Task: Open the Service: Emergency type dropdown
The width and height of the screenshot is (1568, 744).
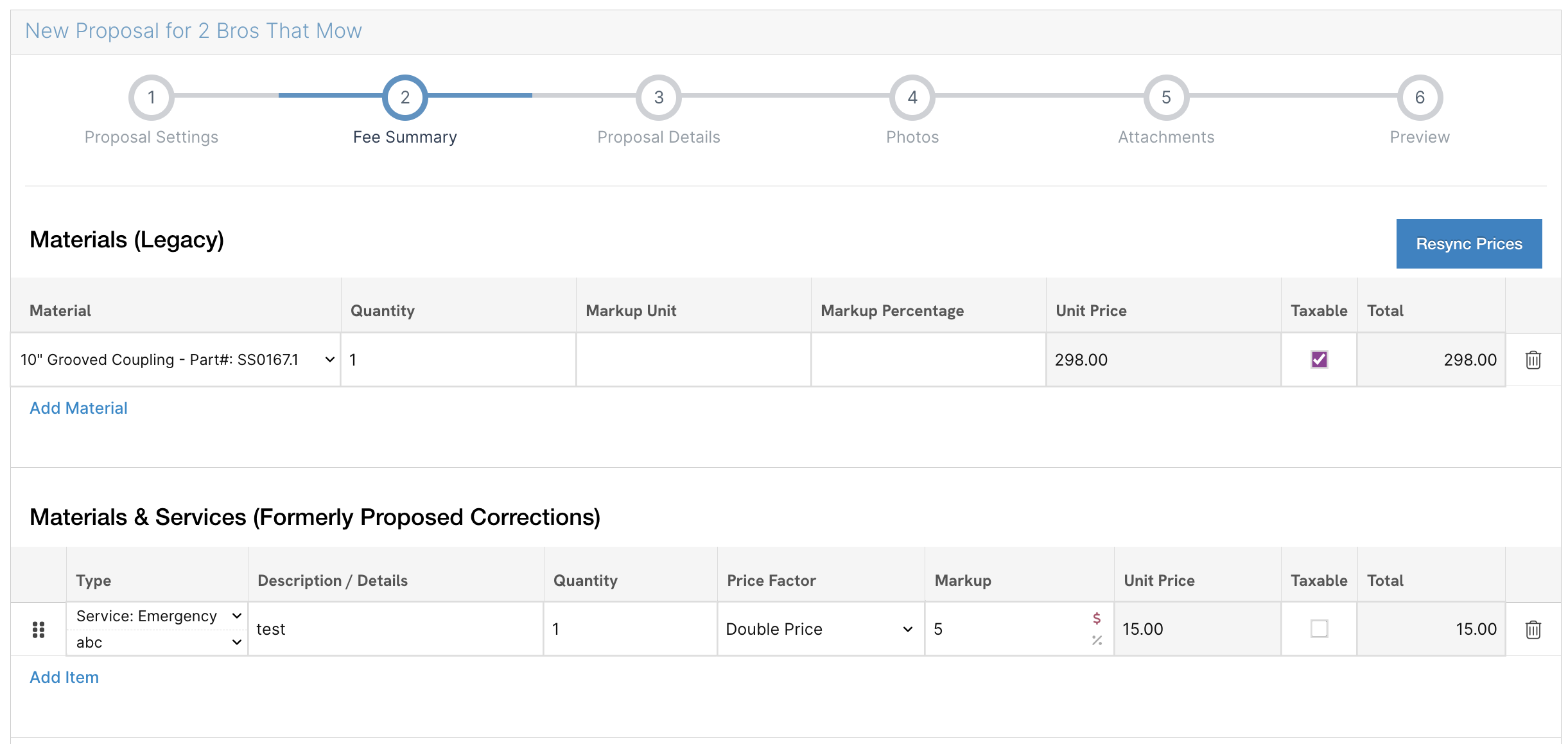Action: (x=157, y=616)
